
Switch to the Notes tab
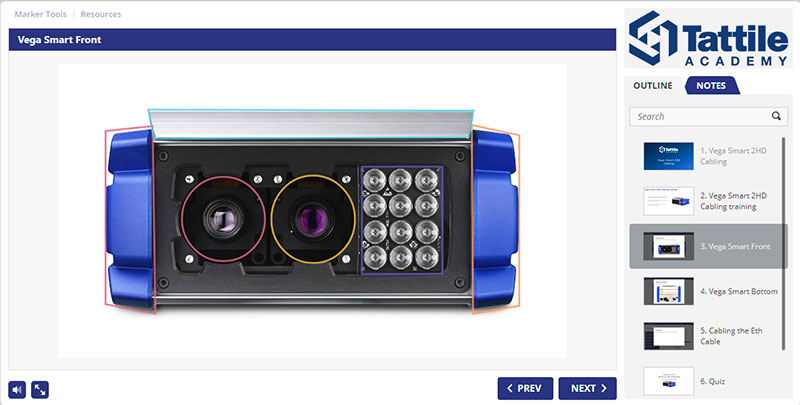click(711, 86)
